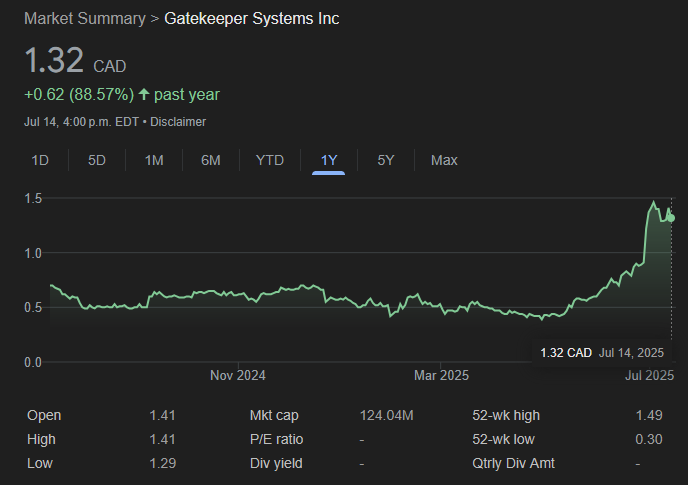Viewport: 688px width, 485px height.
Task: Choose the 1M chart range
Action: click(x=154, y=160)
